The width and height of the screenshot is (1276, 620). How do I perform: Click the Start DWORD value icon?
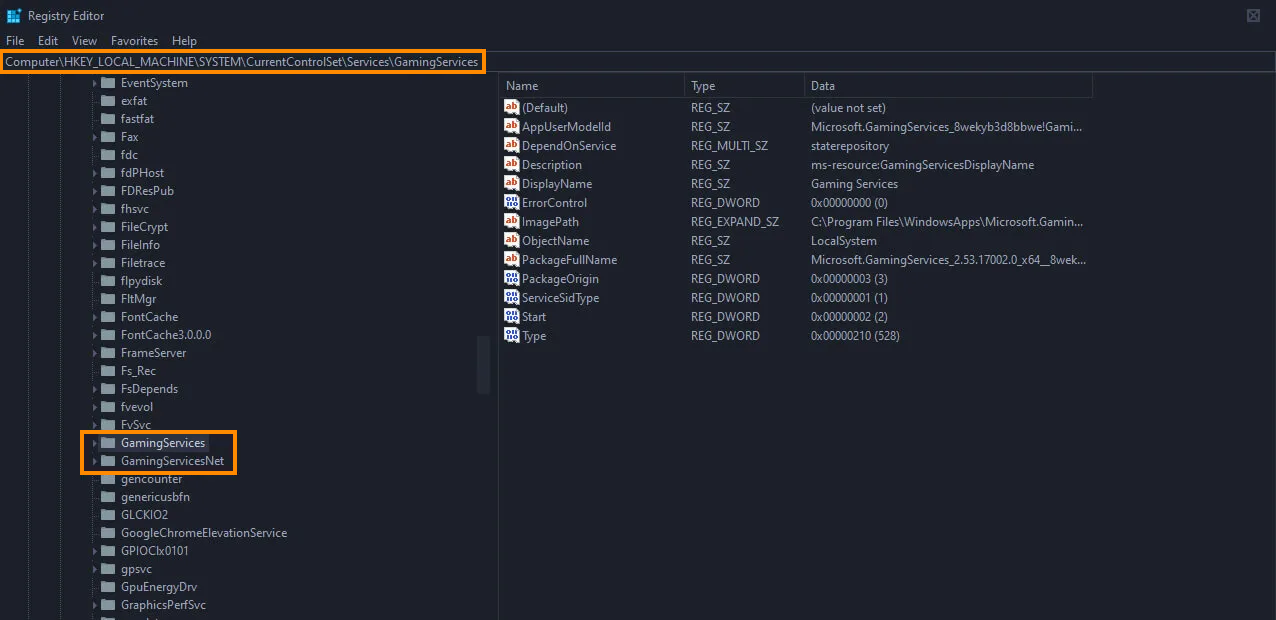[512, 316]
